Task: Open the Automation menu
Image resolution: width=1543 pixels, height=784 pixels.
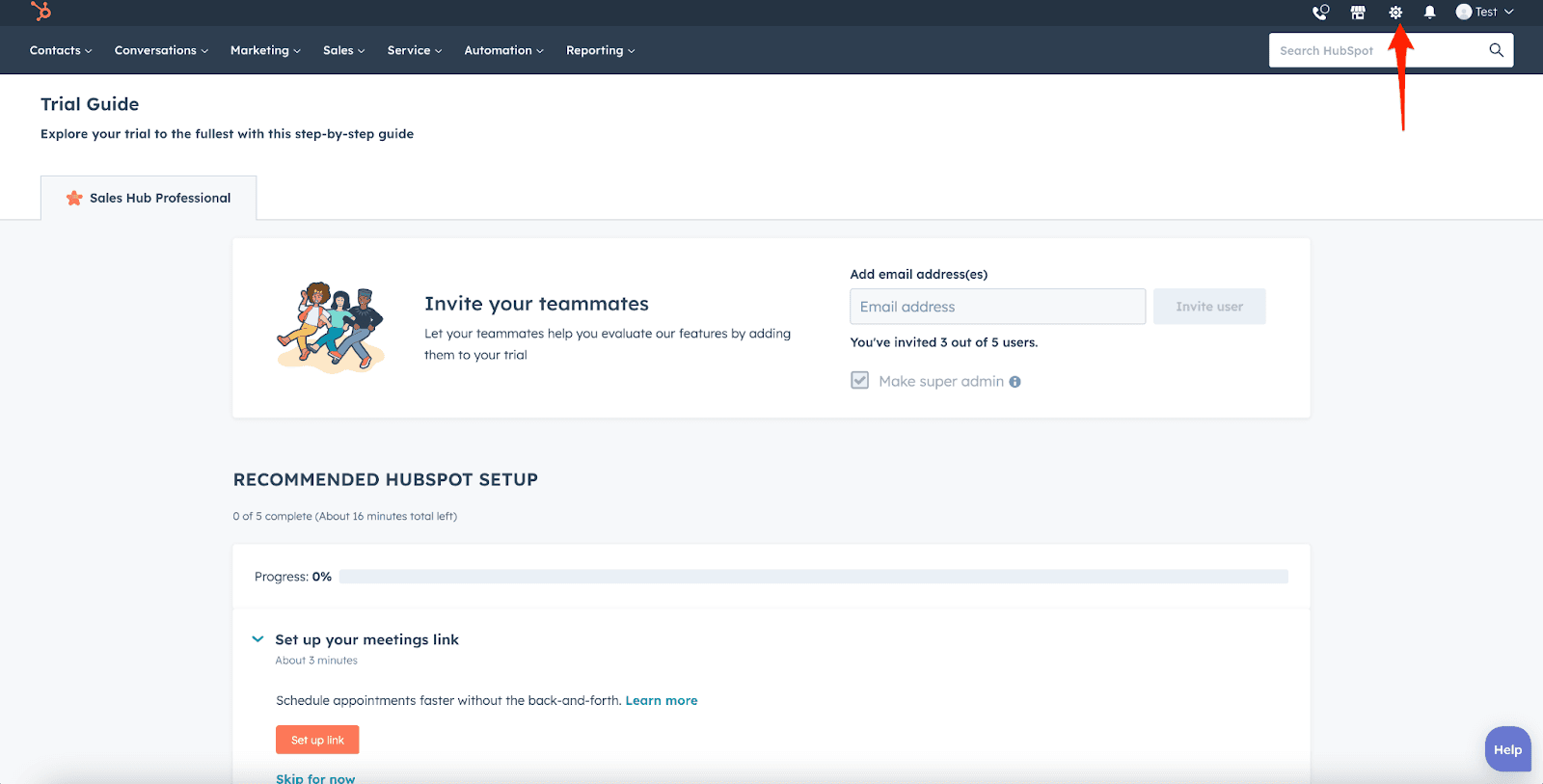Action: tap(503, 50)
